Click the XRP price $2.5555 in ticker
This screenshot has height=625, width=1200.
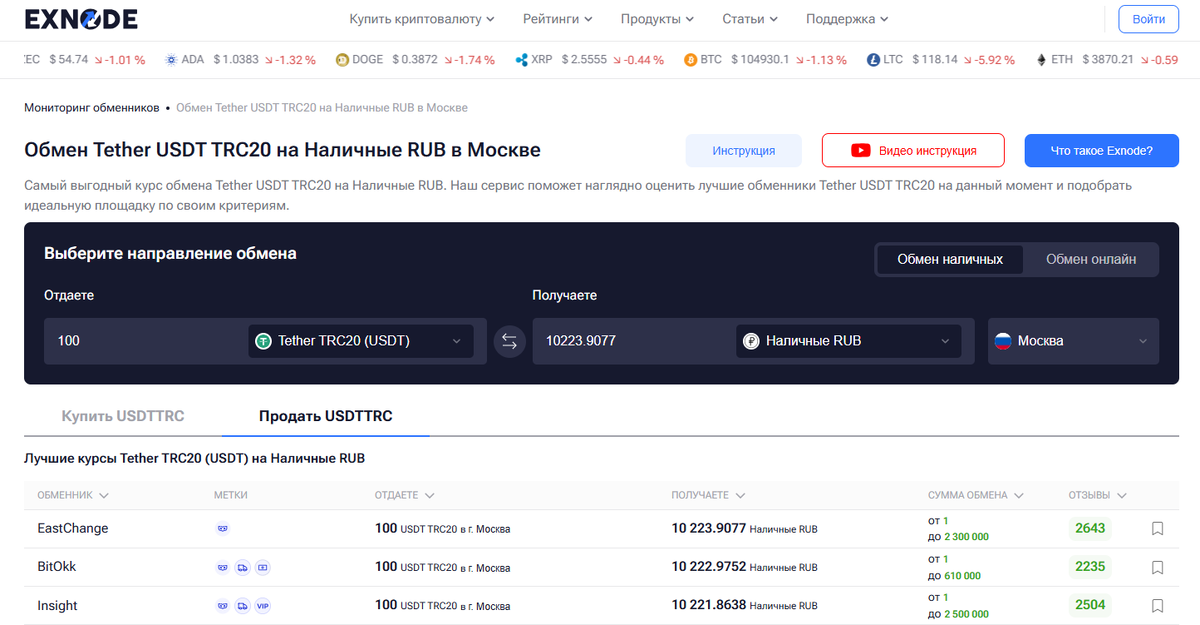click(584, 60)
